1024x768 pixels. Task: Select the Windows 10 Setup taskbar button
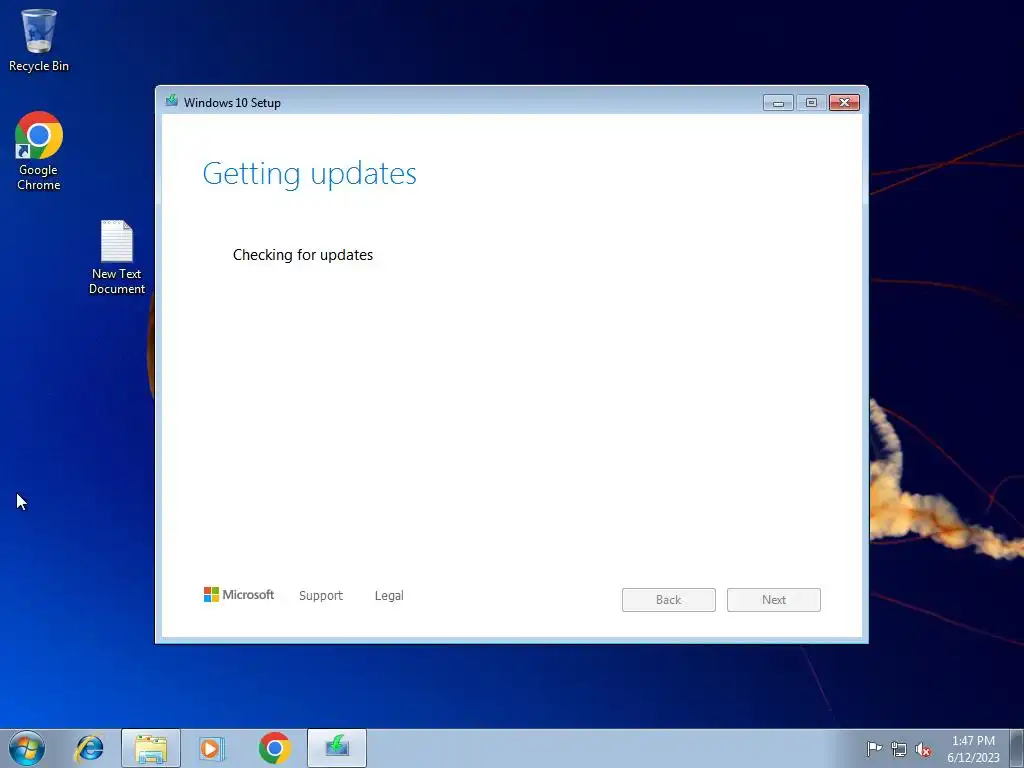pos(337,748)
